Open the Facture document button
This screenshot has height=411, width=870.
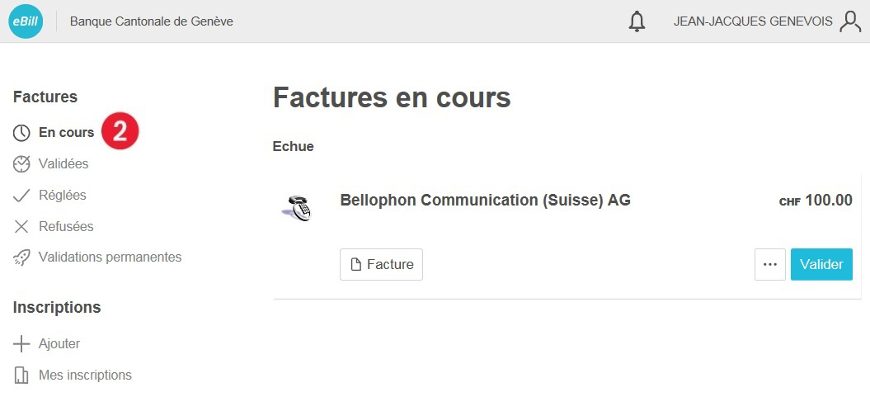pos(381,265)
